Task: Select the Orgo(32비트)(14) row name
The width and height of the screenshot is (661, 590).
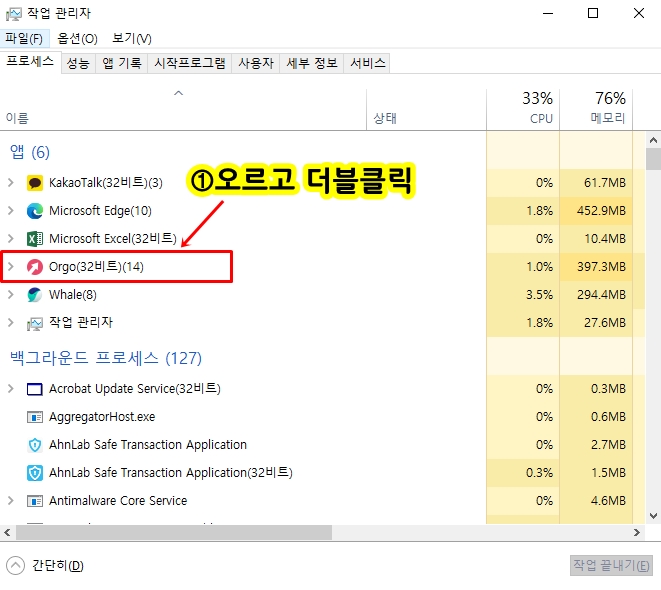Action: pos(96,267)
